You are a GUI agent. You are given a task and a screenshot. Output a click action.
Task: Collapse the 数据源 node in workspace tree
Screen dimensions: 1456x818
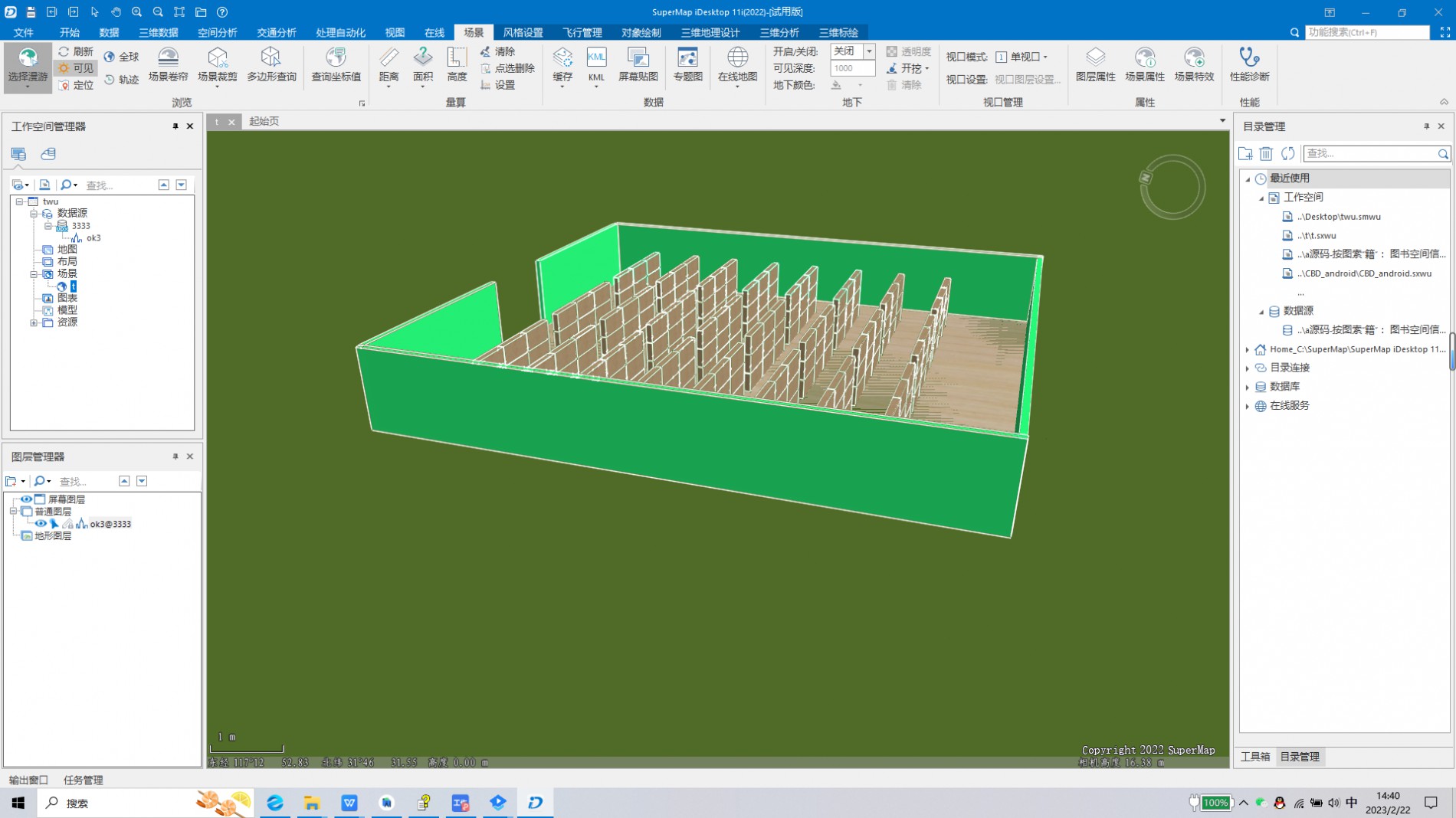click(x=34, y=214)
